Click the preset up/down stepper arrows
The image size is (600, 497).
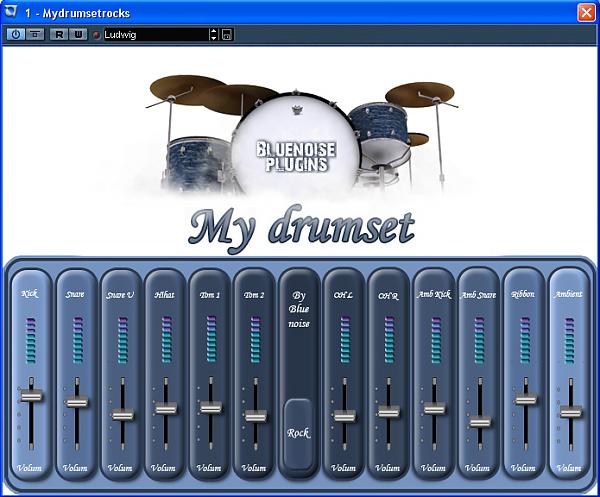tap(213, 35)
